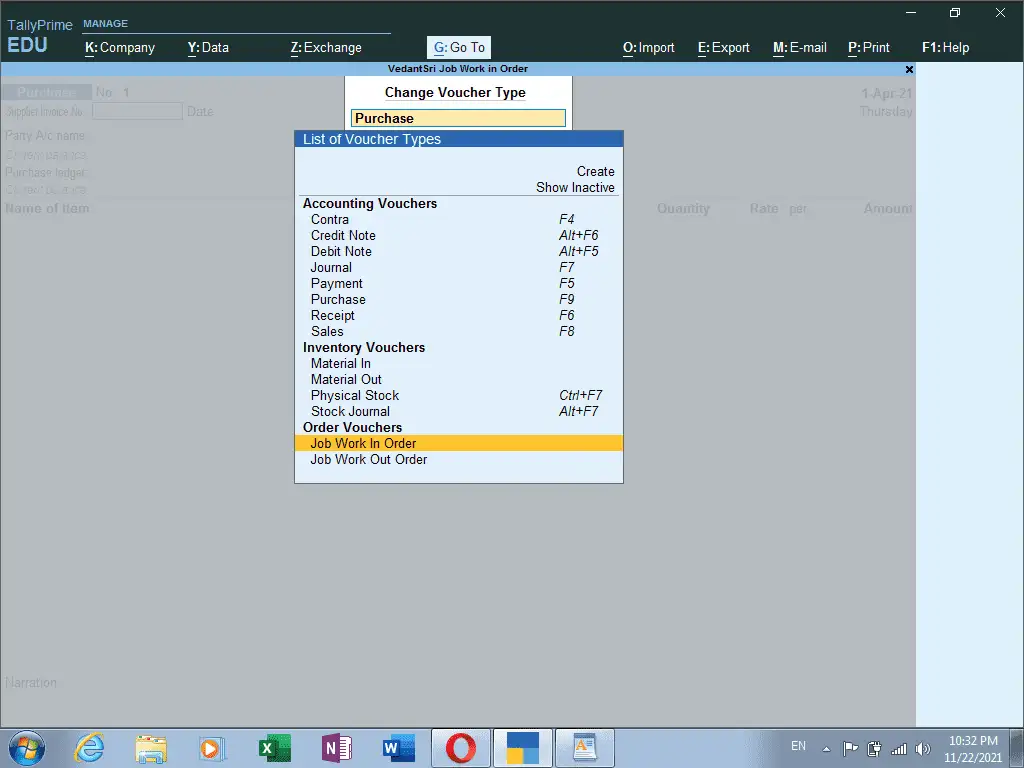Select Physical Stock voucher

pos(458,395)
